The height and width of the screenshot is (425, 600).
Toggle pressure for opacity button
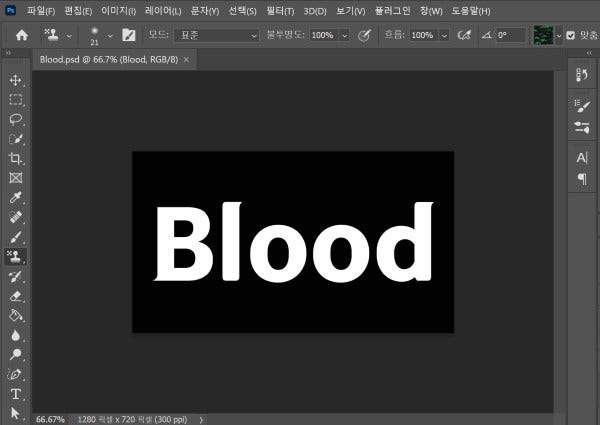pos(364,35)
